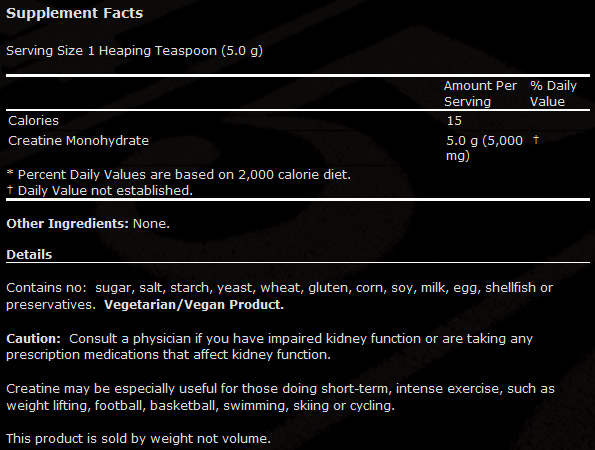Click the calories value 15

tap(454, 121)
